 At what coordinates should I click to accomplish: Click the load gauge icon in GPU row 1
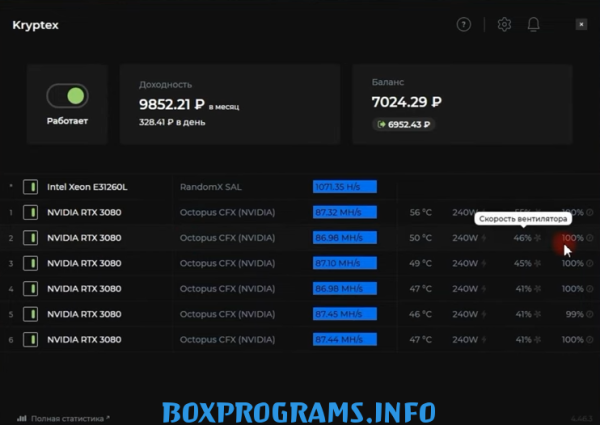click(x=590, y=212)
